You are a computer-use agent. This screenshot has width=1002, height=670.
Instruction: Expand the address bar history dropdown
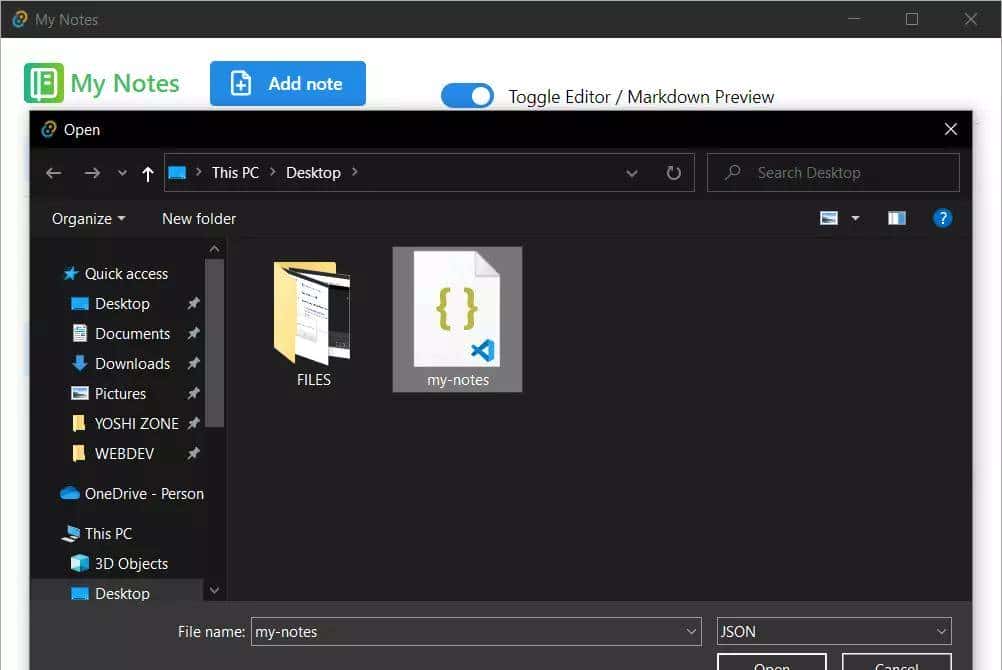coord(632,173)
